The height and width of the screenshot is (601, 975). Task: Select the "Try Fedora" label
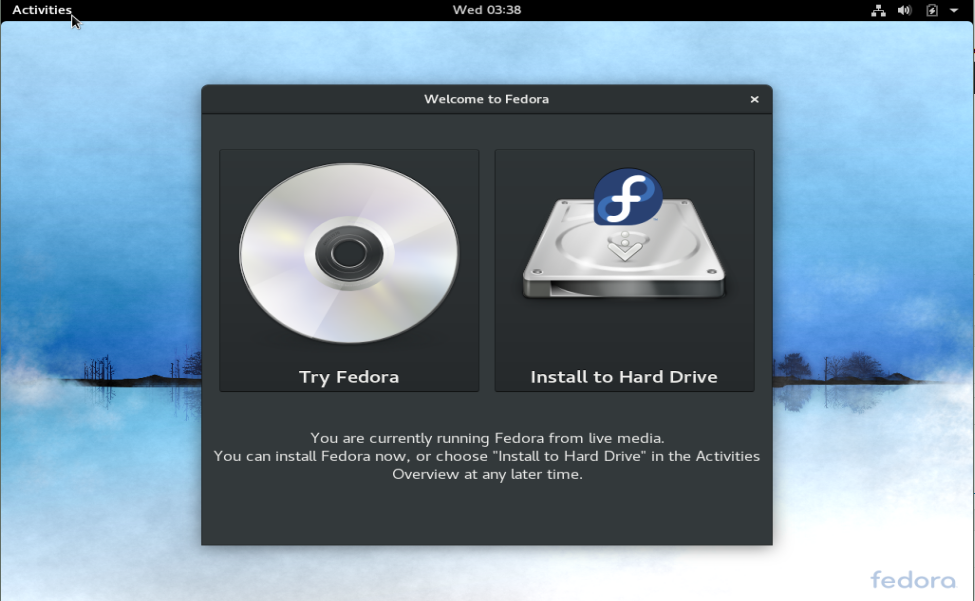click(x=349, y=377)
